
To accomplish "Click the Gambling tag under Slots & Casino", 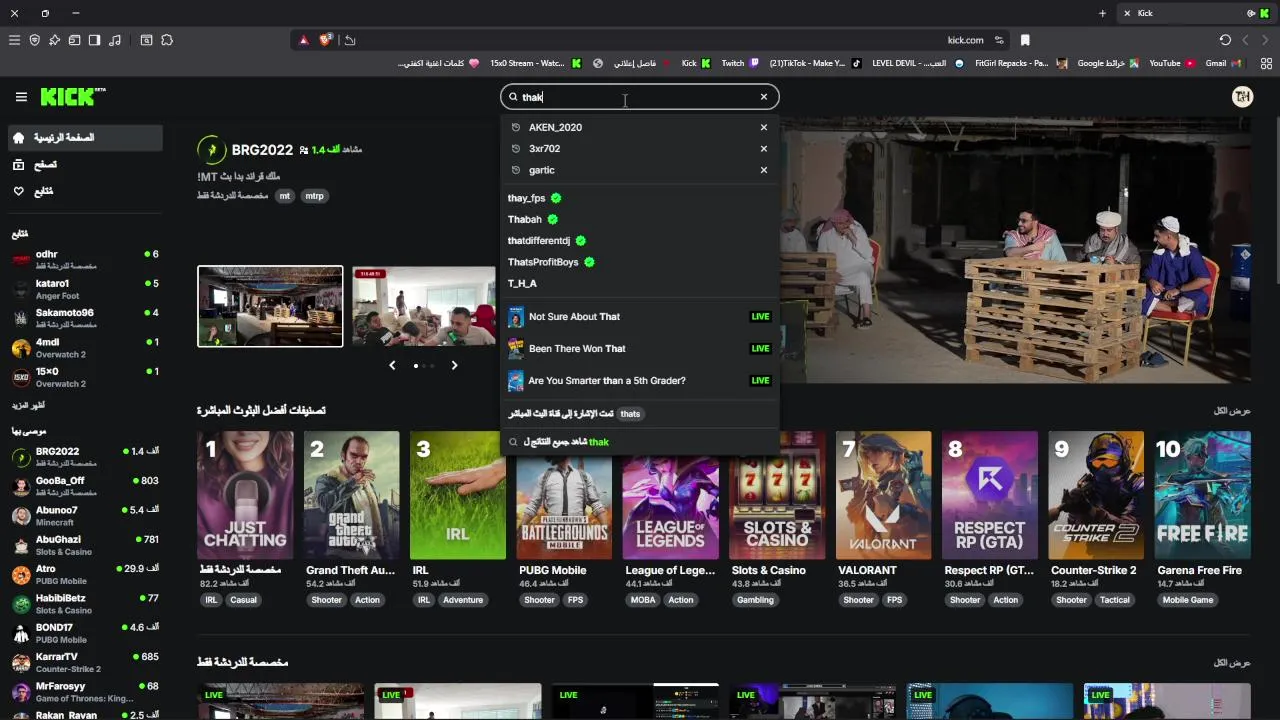I will pyautogui.click(x=755, y=600).
